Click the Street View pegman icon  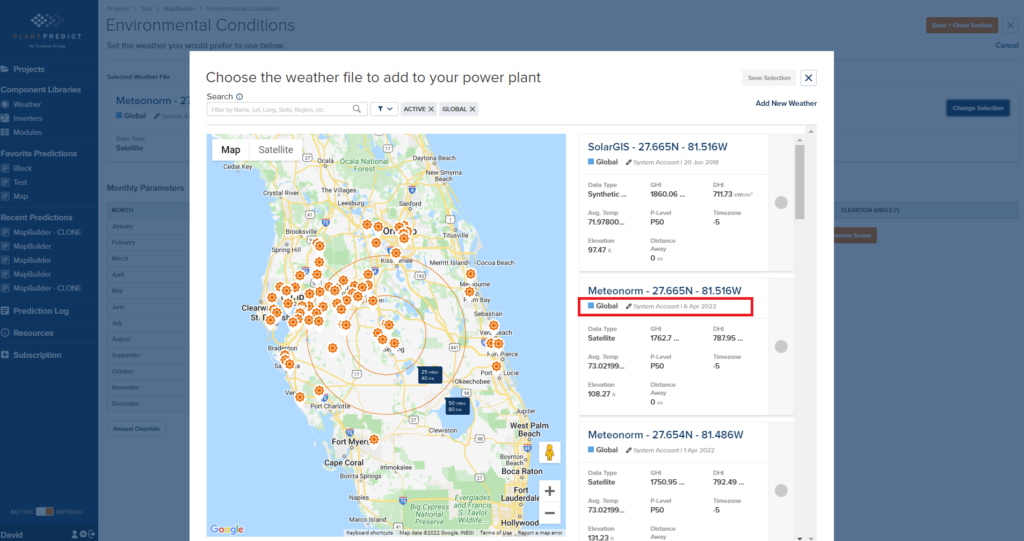point(549,452)
